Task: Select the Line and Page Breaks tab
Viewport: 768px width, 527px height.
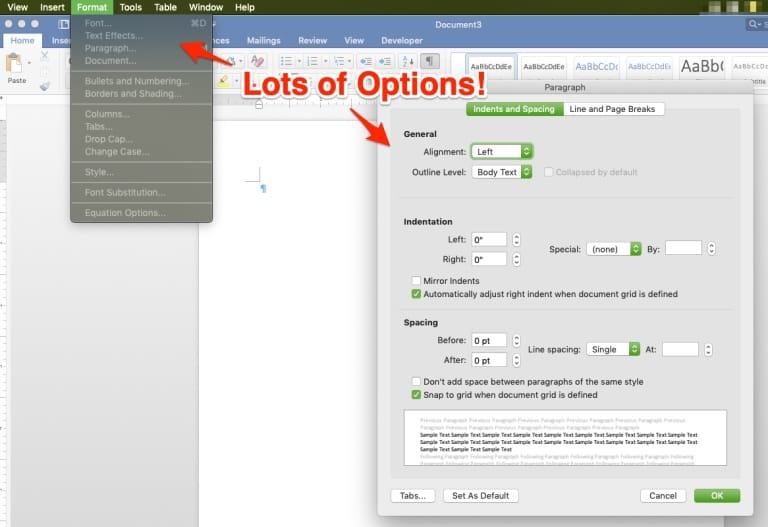Action: 612,109
